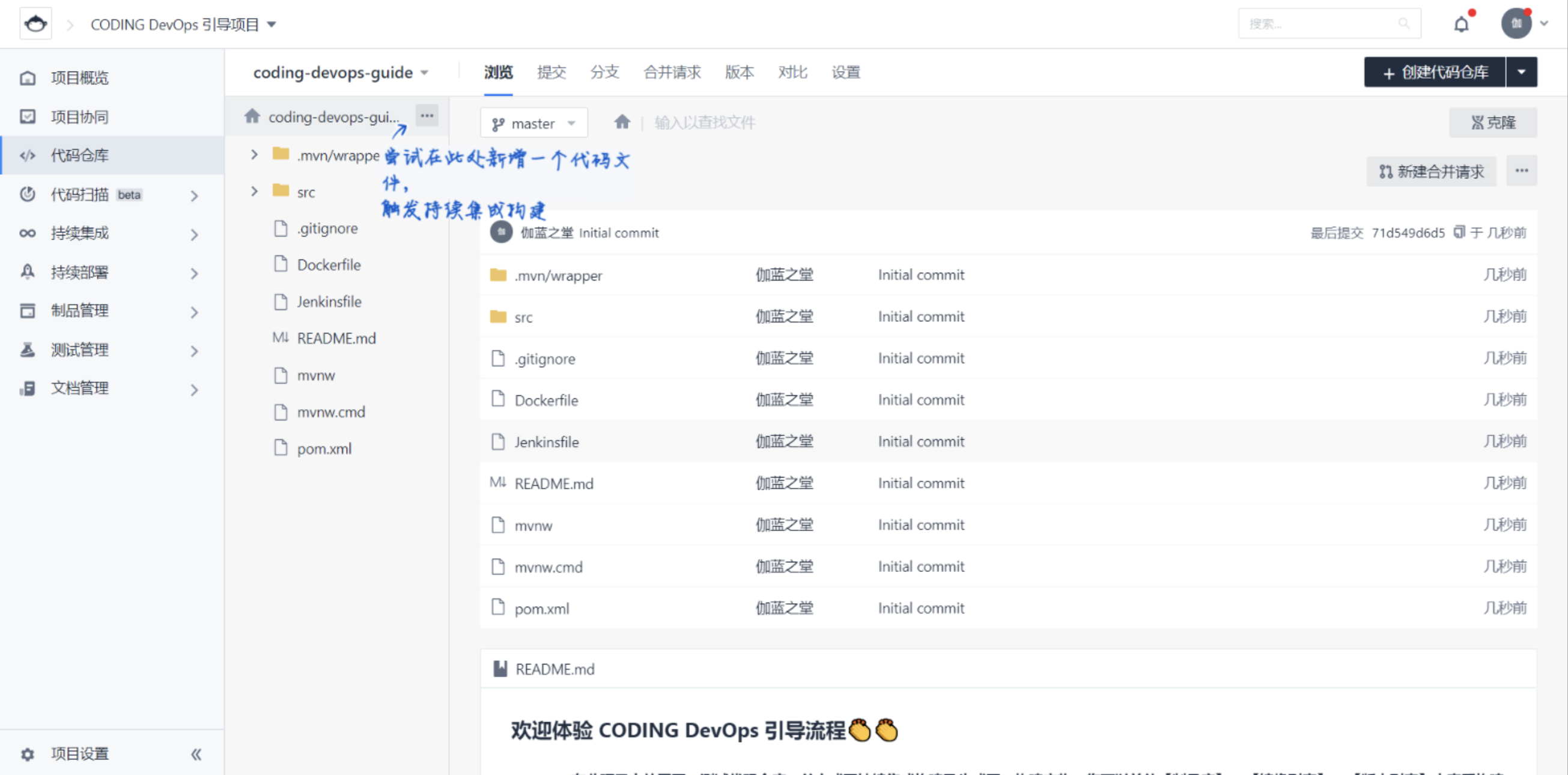Switch to the 版本 tab
The width and height of the screenshot is (1568, 775).
[x=739, y=73]
